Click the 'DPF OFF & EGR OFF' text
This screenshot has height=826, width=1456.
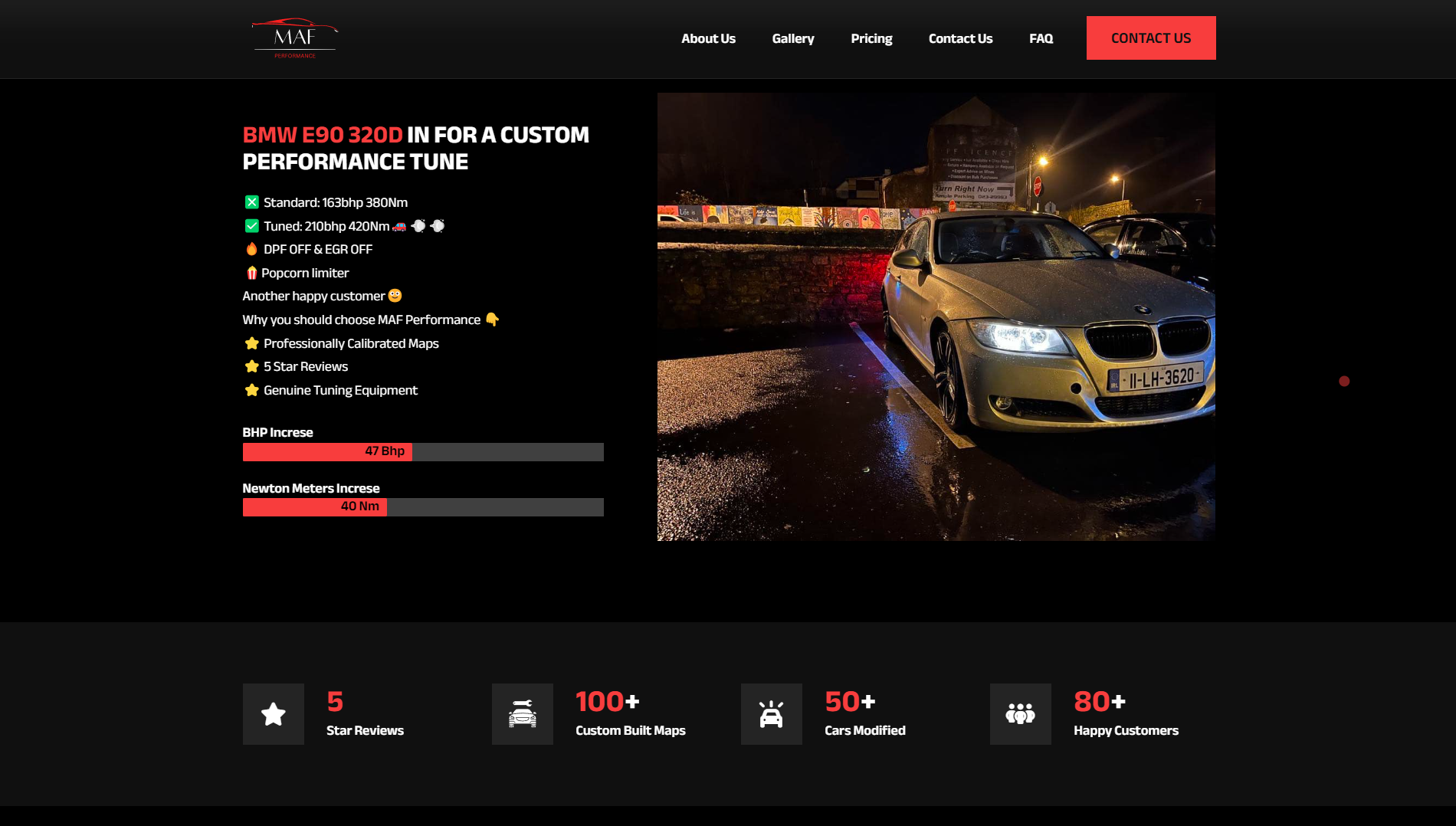318,249
